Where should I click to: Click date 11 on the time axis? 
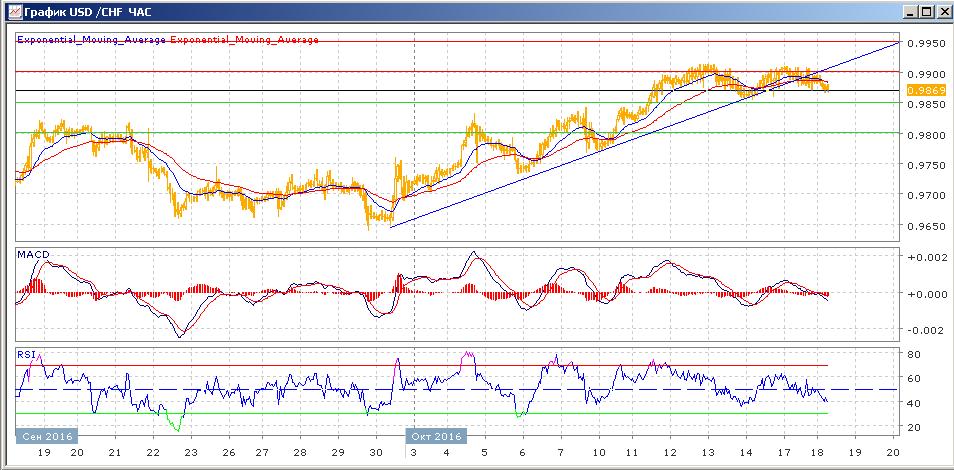click(x=632, y=453)
